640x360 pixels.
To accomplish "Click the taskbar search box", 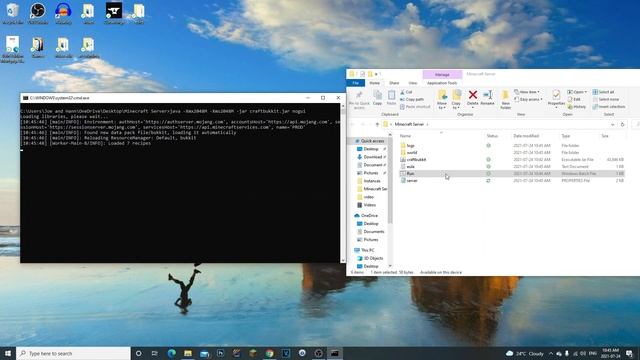I will (x=73, y=353).
